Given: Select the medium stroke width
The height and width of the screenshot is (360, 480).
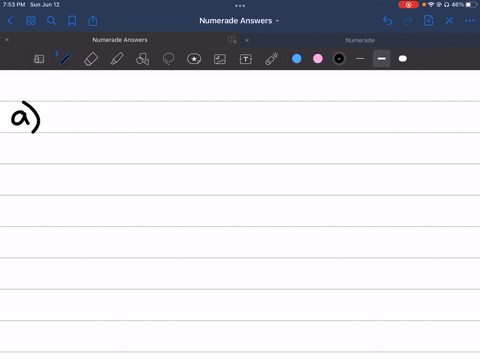Looking at the screenshot, I should [381, 59].
